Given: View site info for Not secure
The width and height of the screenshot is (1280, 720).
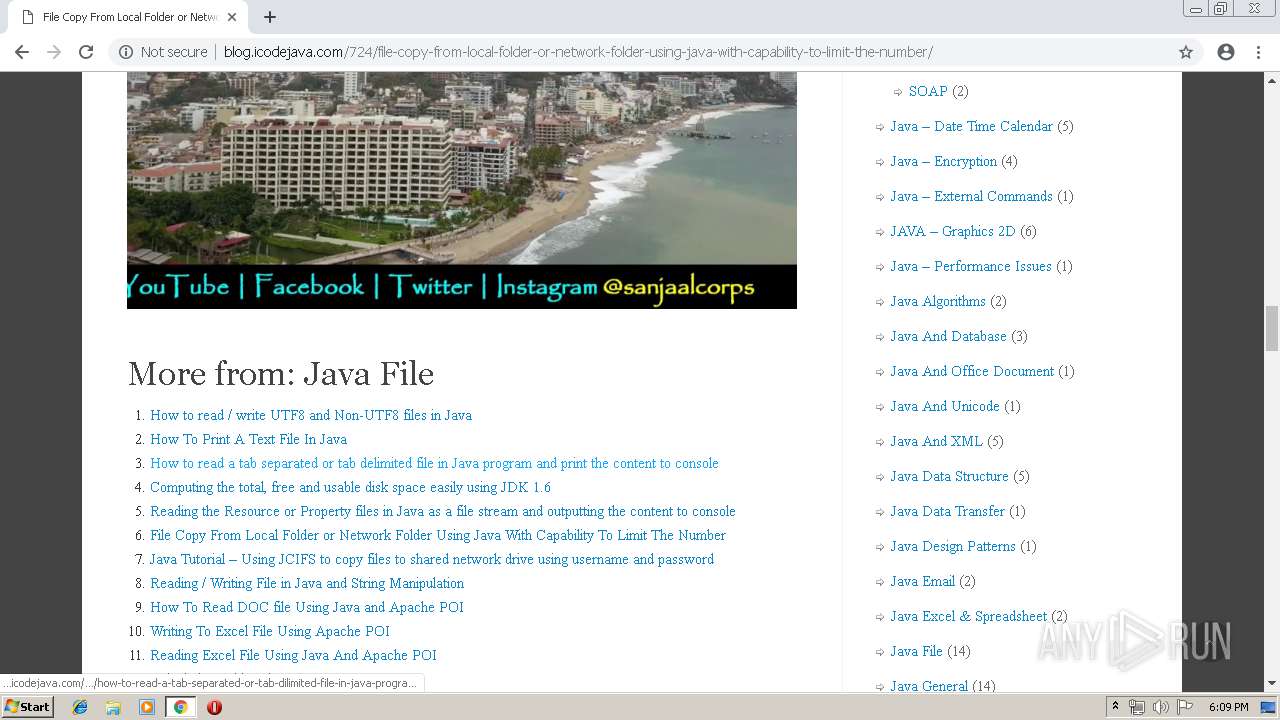Looking at the screenshot, I should tap(163, 52).
